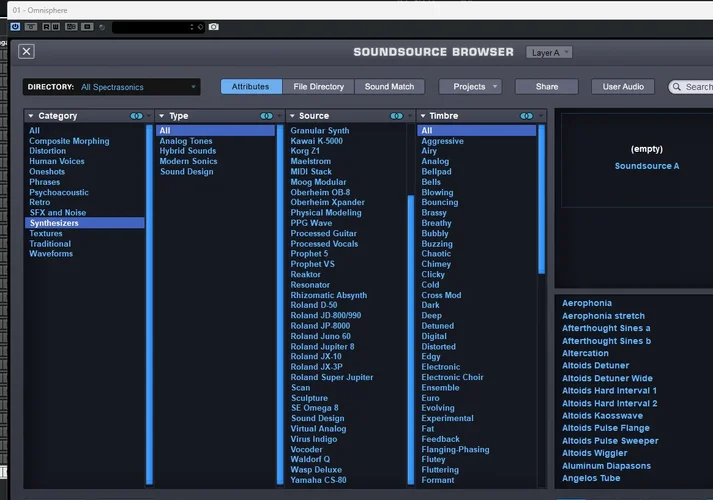Toggle the Timbre column link icon
Image resolution: width=713 pixels, height=500 pixels.
tap(527, 116)
